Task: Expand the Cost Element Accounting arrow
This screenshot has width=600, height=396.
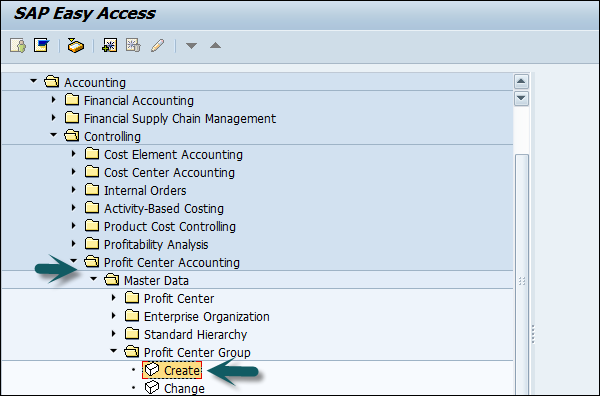Action: 74,154
